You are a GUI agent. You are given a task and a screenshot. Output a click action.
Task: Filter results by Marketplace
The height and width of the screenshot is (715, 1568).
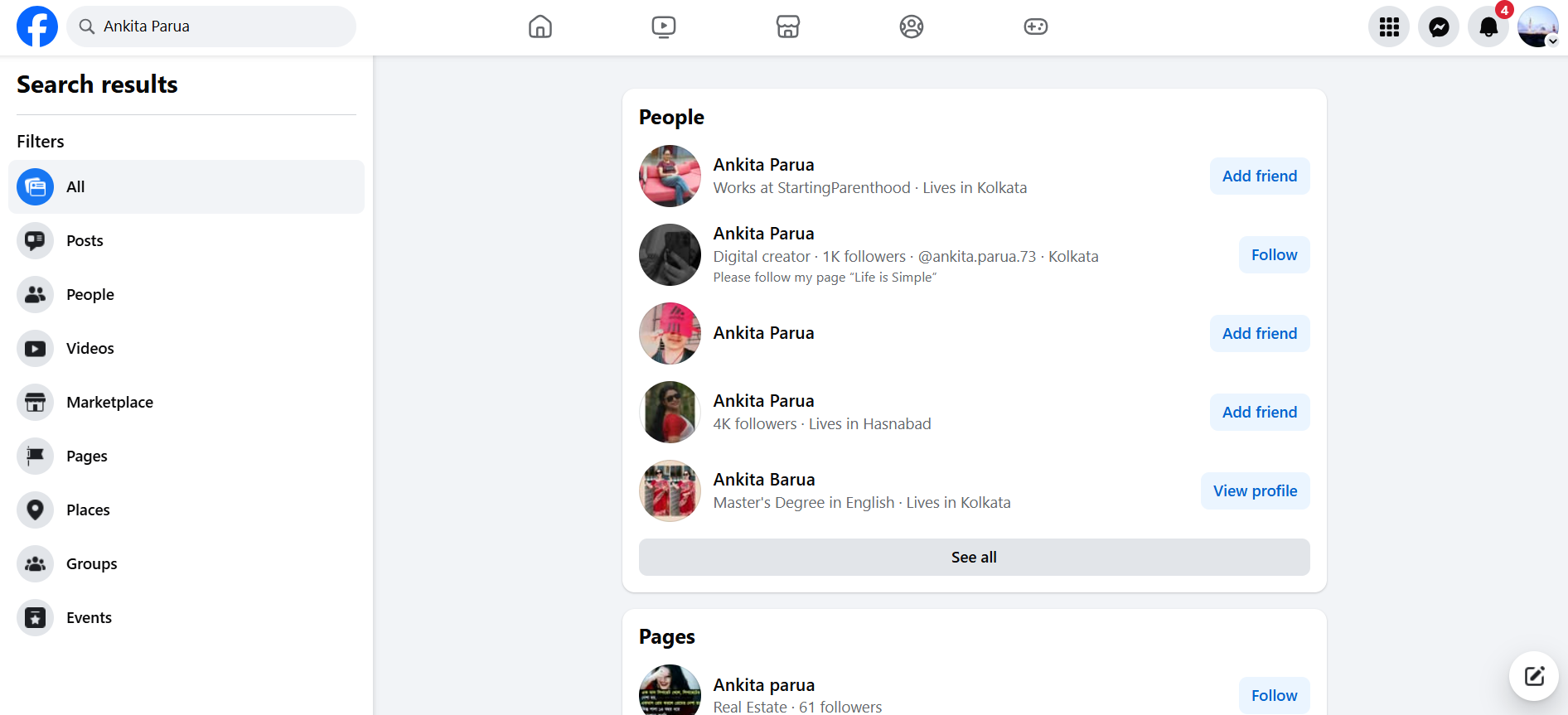coord(186,403)
